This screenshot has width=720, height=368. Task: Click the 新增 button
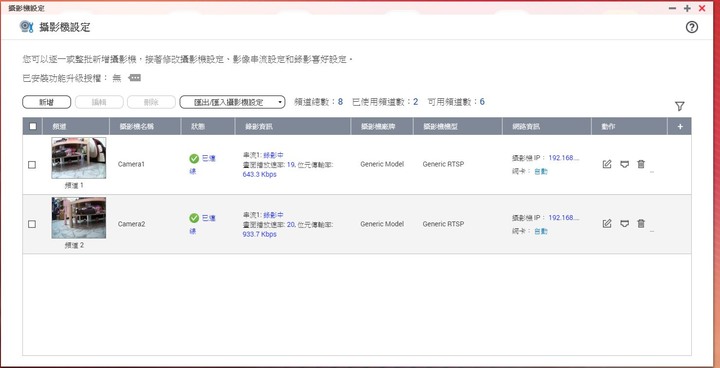pos(46,102)
